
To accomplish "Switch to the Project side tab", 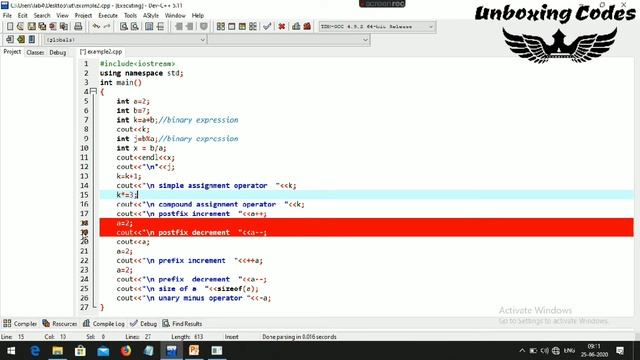I will 12,52.
